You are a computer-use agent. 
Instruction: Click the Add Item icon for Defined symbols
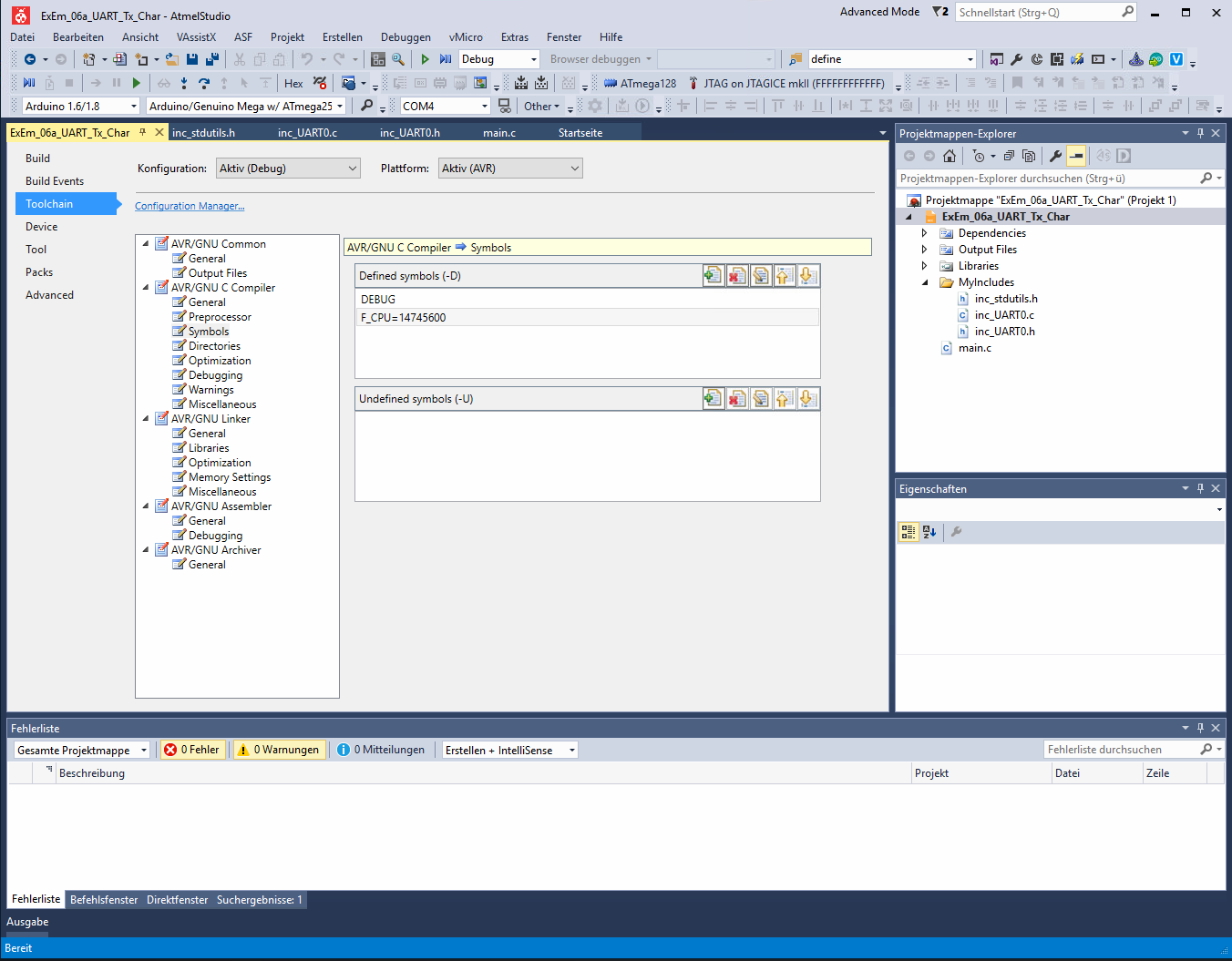pos(714,275)
